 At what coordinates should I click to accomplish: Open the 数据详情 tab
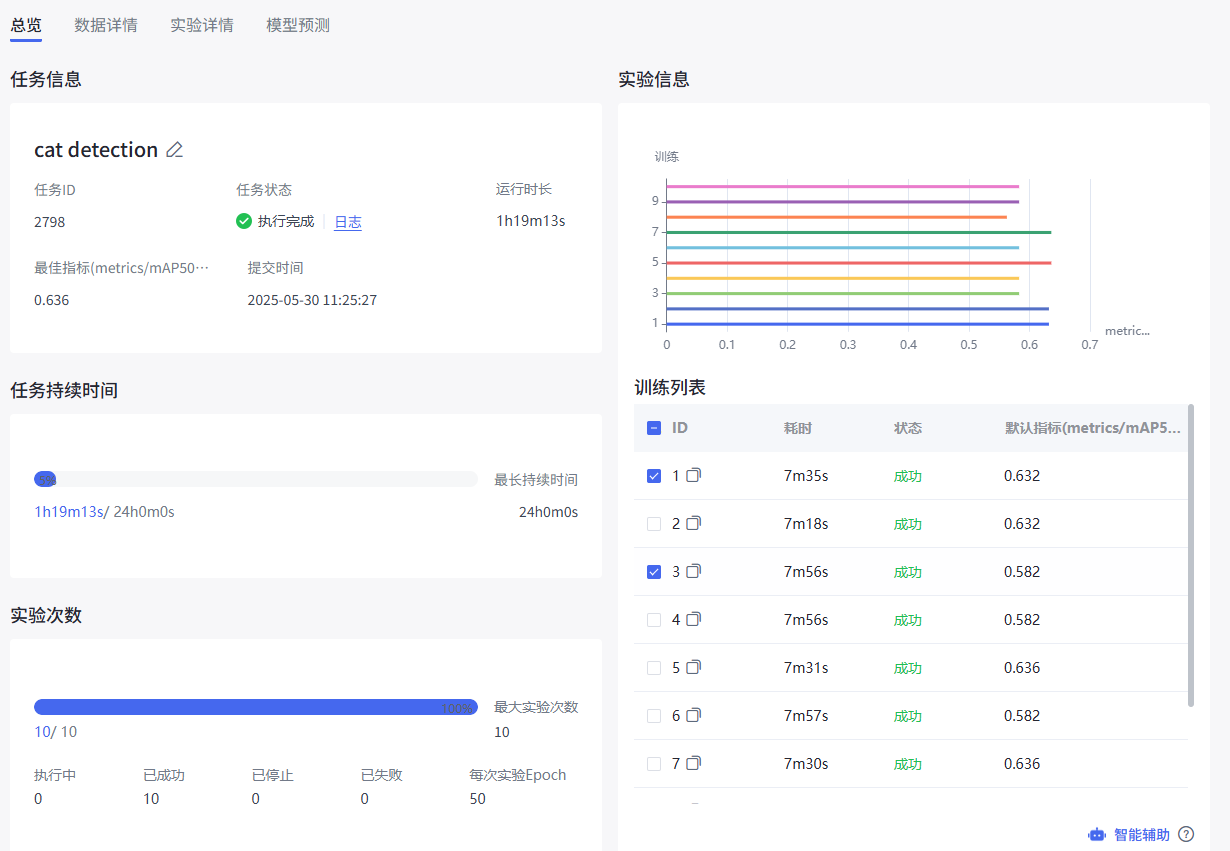[106, 25]
